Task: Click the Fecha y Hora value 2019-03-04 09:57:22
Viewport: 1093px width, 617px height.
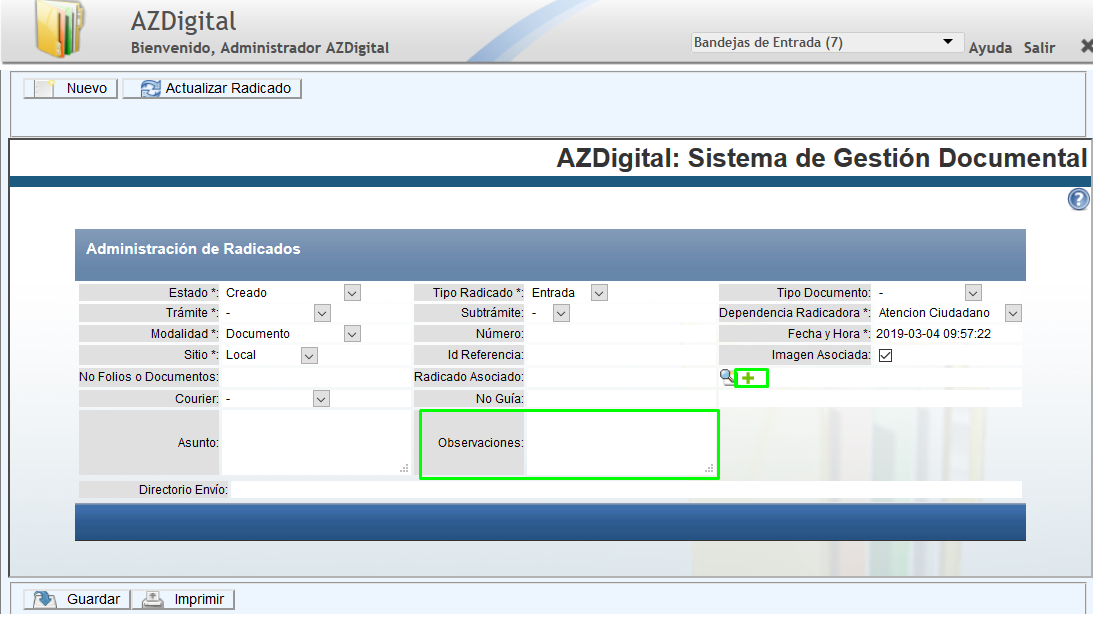Action: (x=933, y=334)
